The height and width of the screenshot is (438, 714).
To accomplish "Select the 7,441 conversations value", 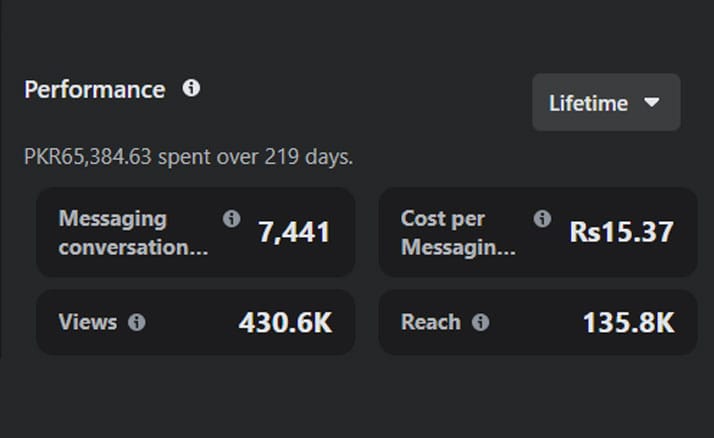I will [x=294, y=233].
